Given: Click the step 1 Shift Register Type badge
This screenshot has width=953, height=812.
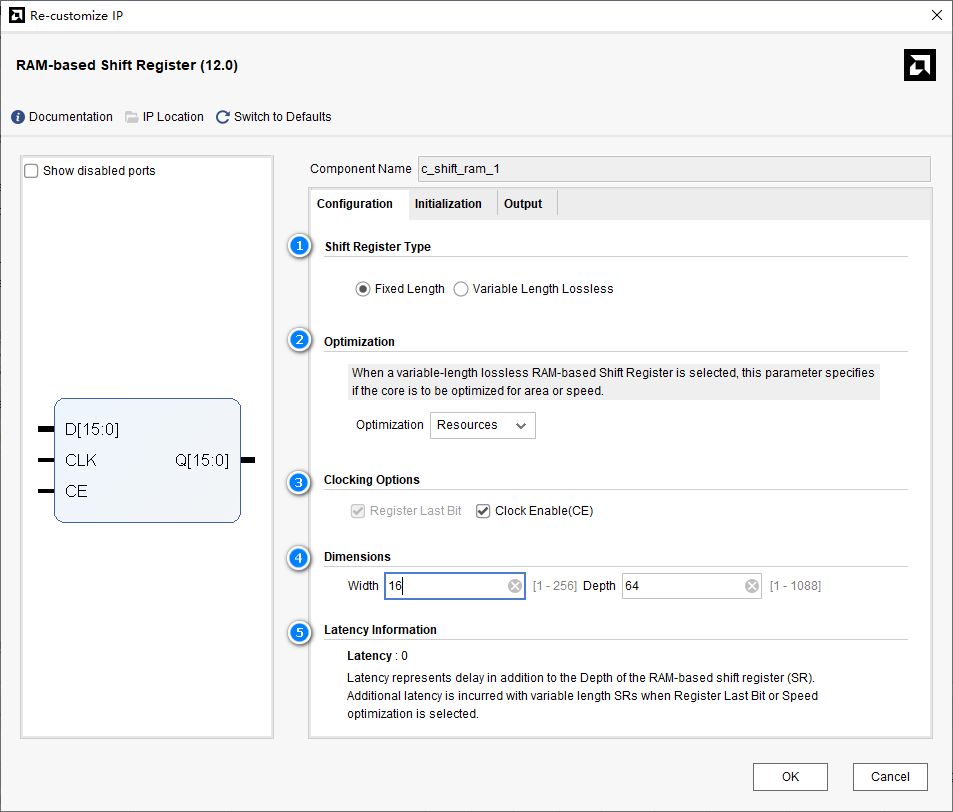Looking at the screenshot, I should coord(299,246).
